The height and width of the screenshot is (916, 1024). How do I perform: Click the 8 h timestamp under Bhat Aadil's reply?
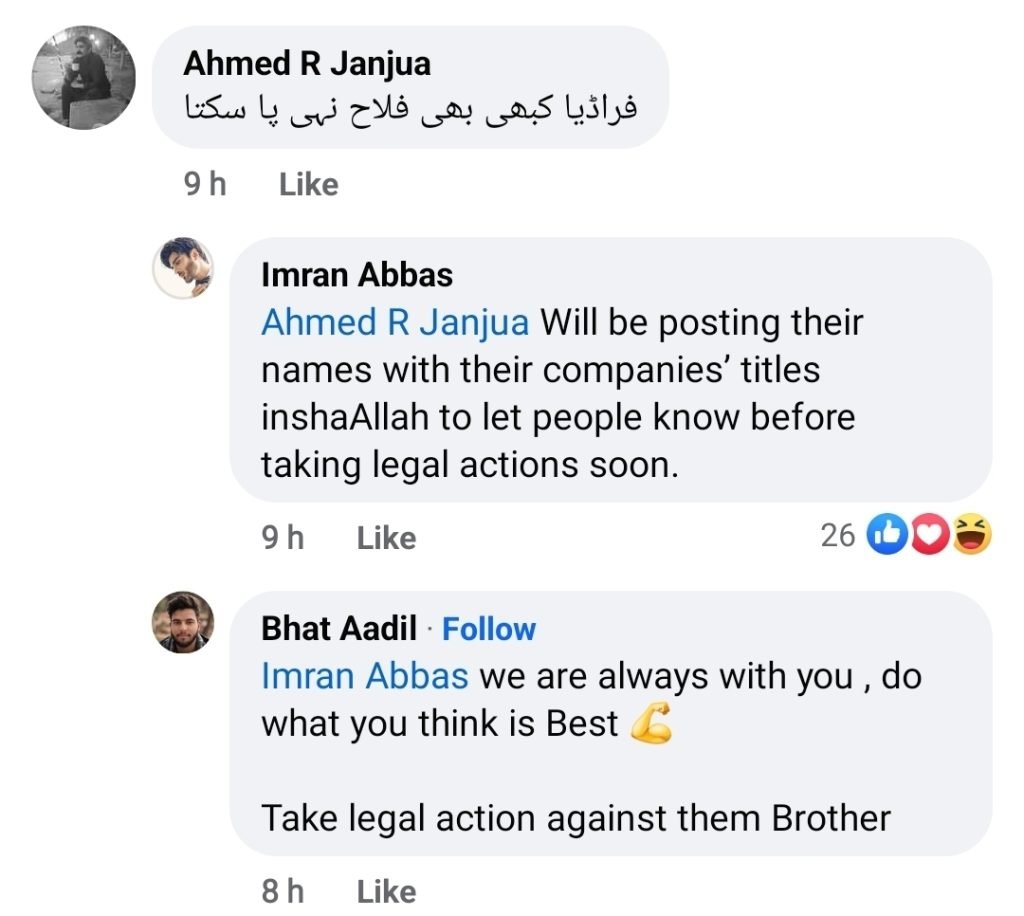283,891
